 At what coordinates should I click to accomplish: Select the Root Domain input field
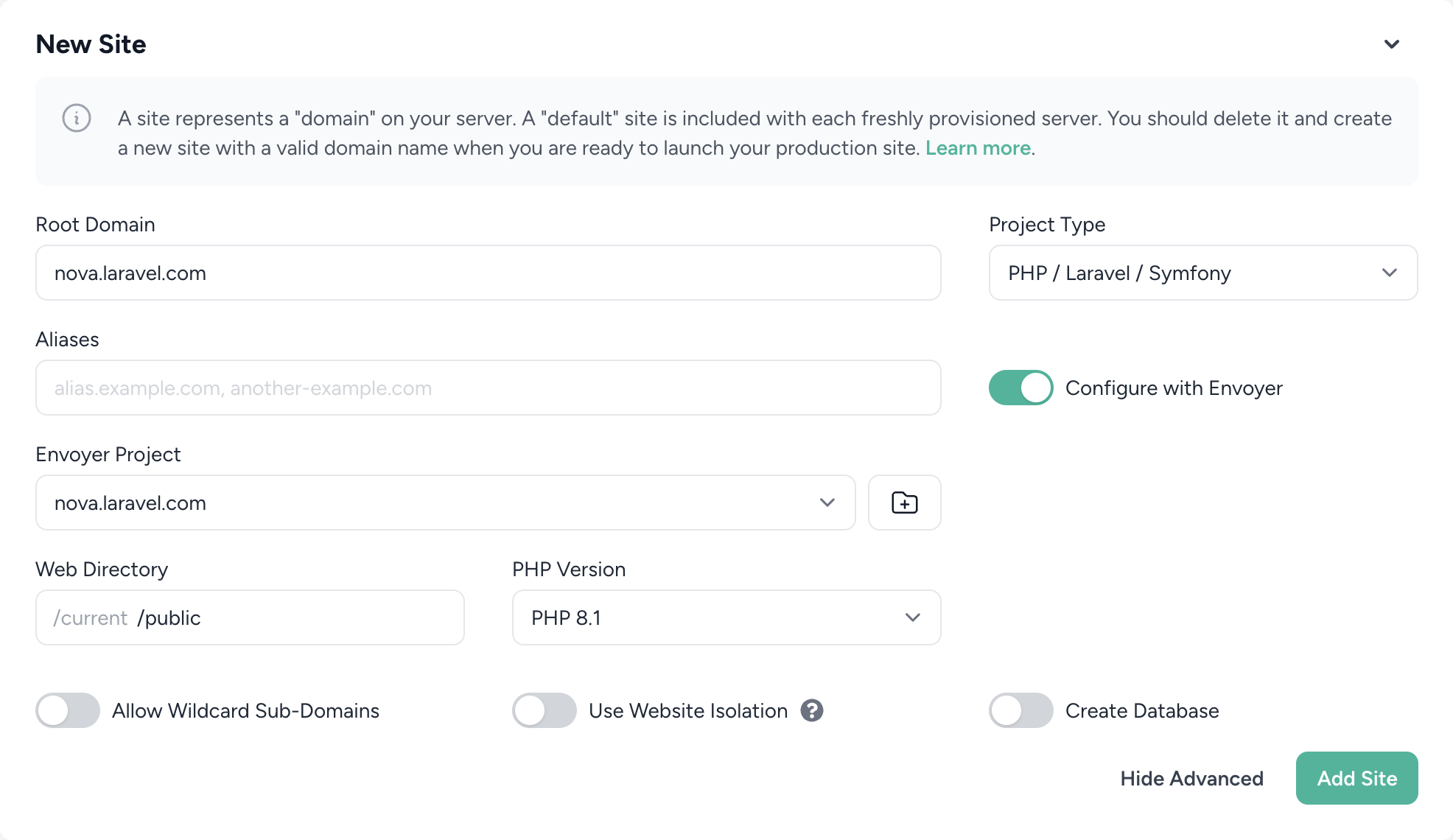tap(489, 272)
